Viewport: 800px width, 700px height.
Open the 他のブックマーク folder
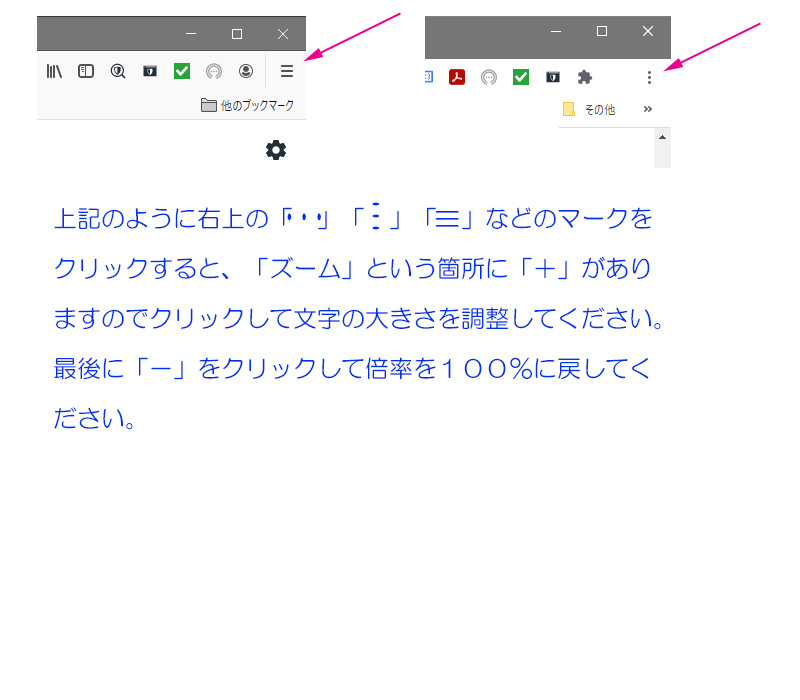[x=248, y=105]
